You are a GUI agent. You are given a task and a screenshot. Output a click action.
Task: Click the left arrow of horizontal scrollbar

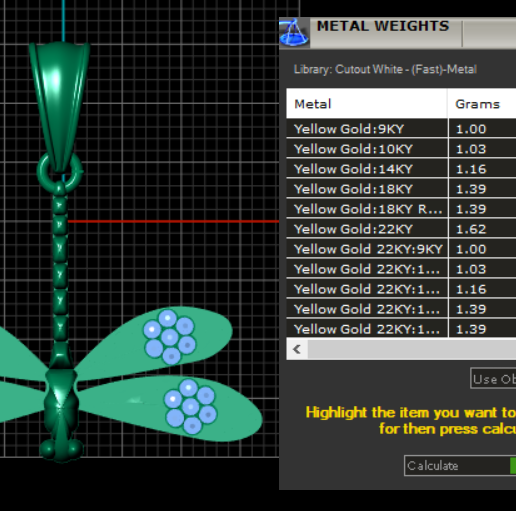297,349
